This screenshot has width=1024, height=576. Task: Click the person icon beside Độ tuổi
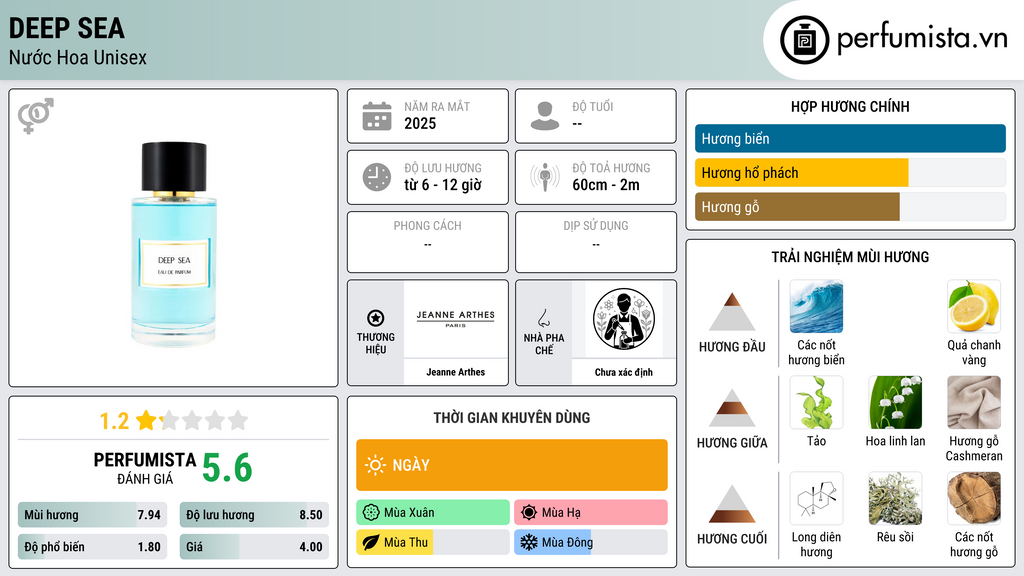[545, 116]
